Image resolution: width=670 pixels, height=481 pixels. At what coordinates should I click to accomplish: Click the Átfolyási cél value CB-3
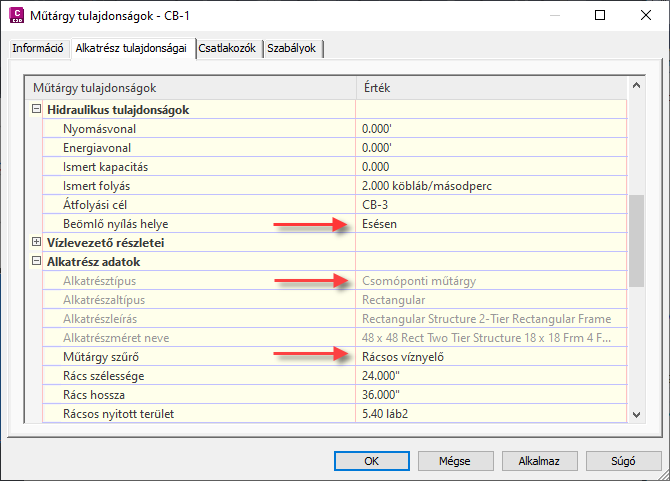(x=490, y=205)
